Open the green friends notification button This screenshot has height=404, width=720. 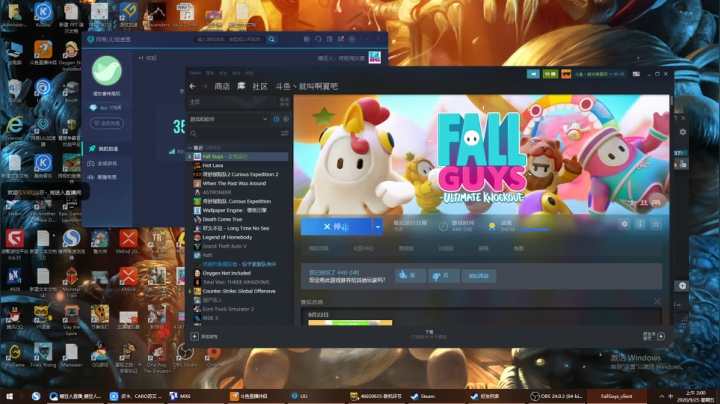tap(550, 73)
